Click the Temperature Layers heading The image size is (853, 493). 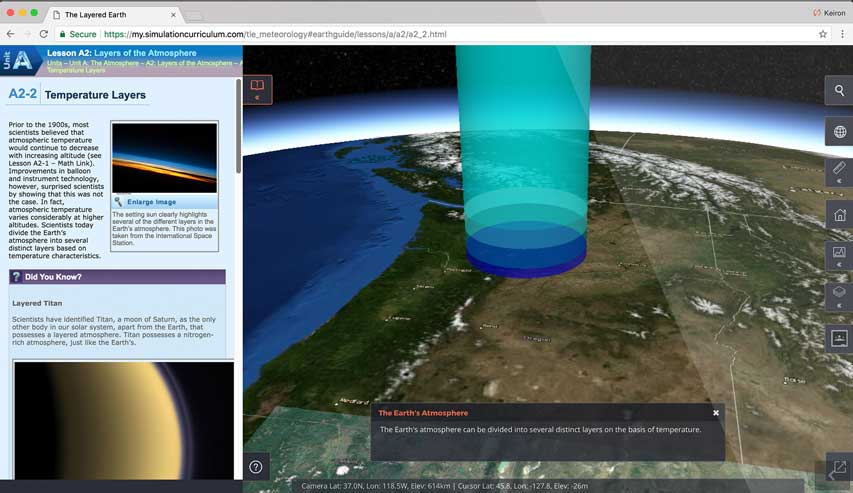[95, 95]
